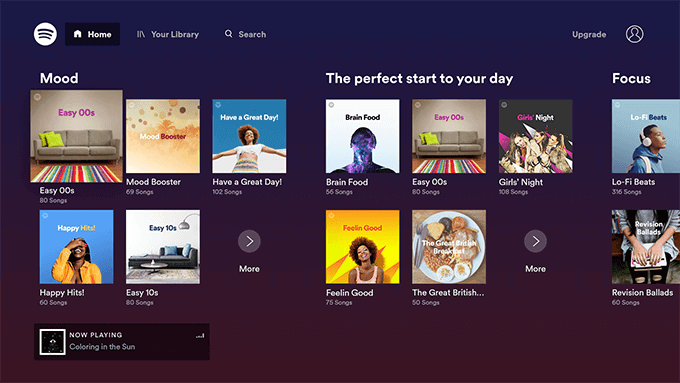
Task: Click the Coloring in the Sun track title
Action: coord(102,347)
